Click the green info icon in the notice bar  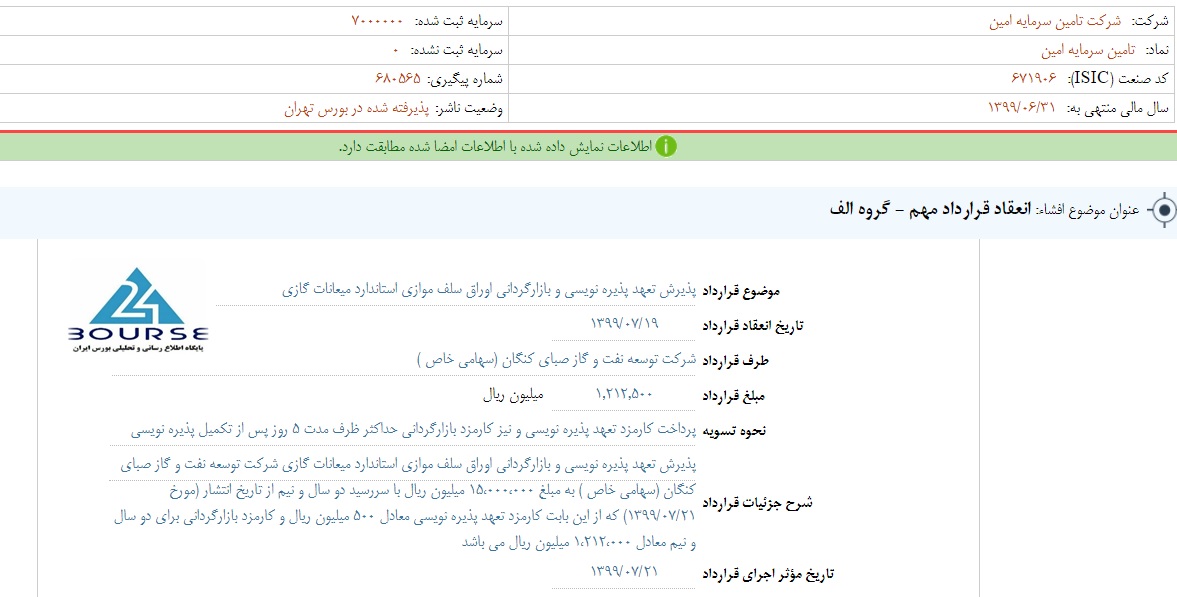click(x=665, y=146)
